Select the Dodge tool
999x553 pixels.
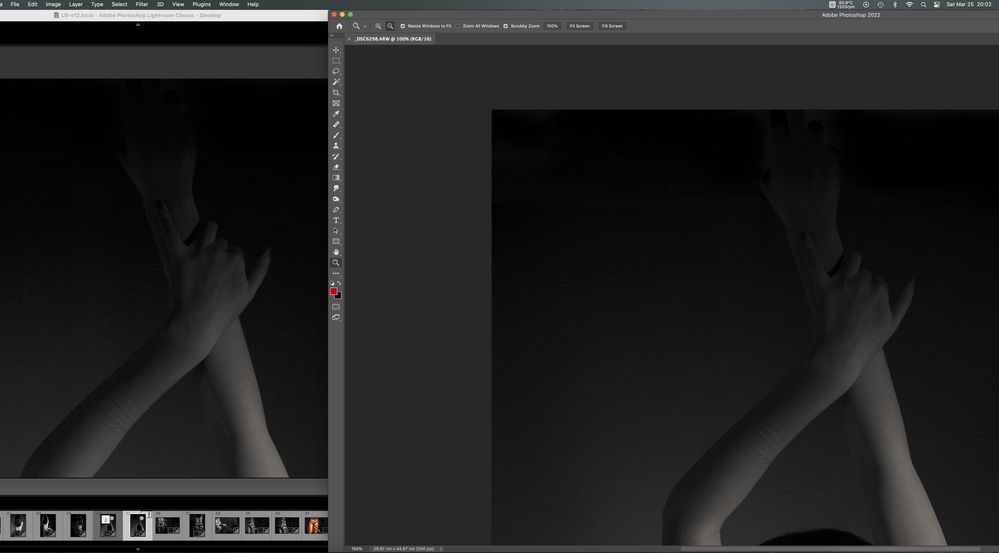click(336, 199)
